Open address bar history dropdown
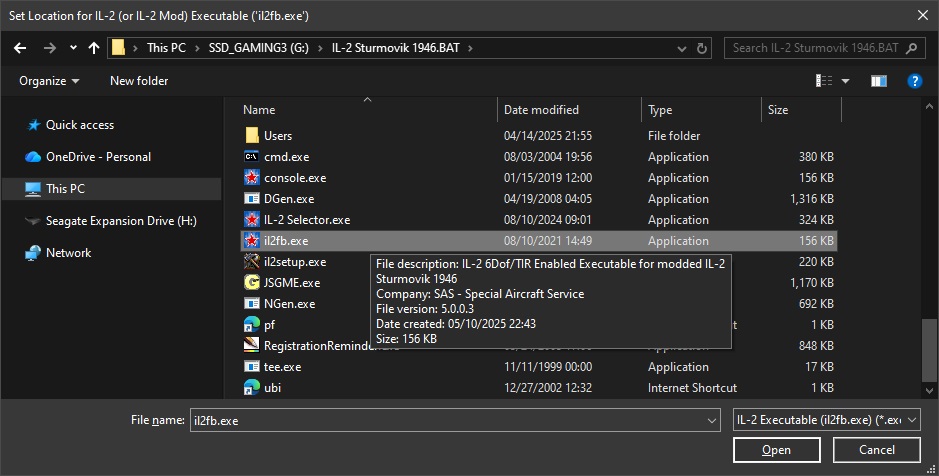939x476 pixels. point(681,48)
